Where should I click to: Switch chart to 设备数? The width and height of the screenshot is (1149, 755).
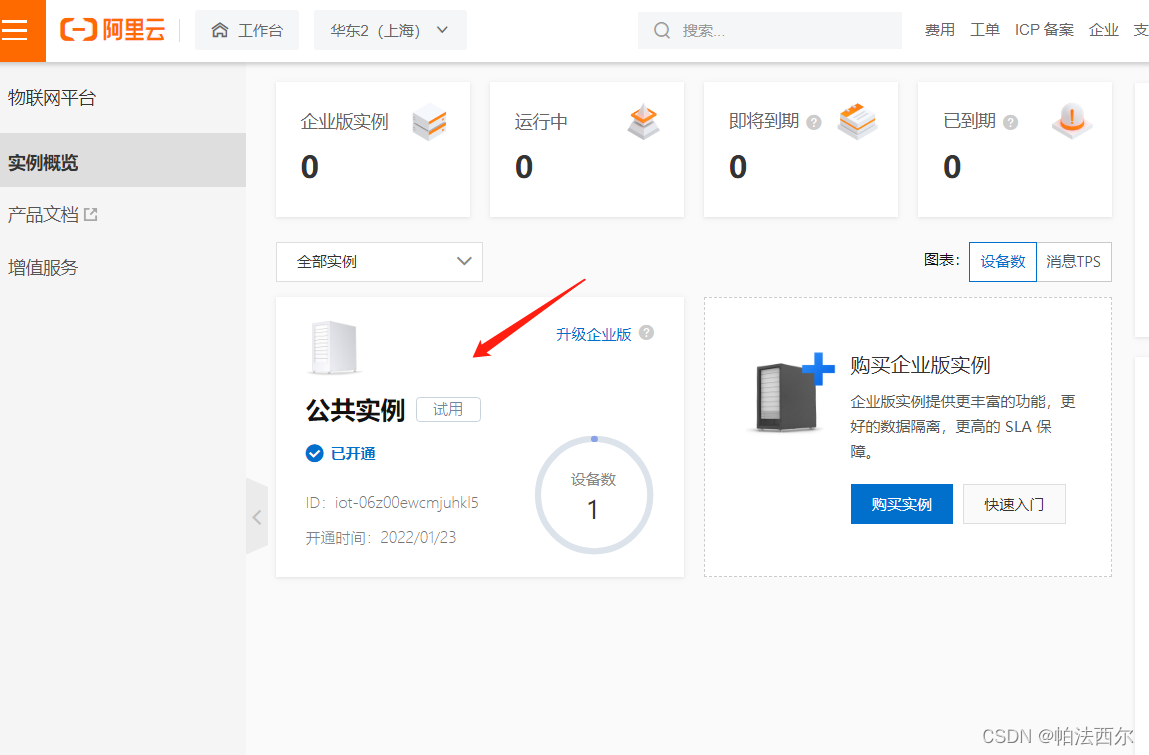[1002, 262]
